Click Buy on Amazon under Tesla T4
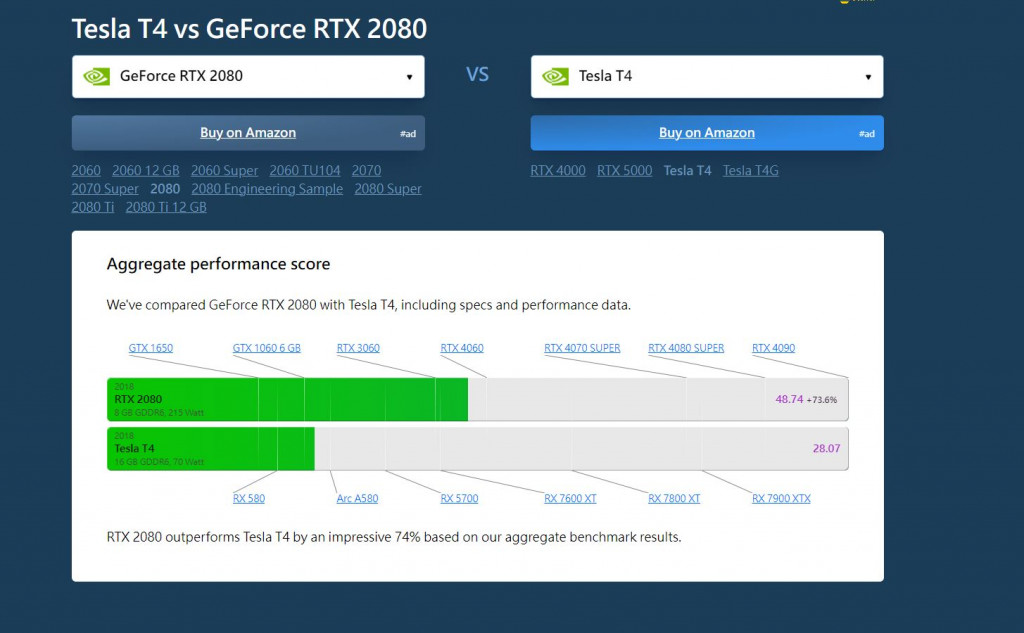The width and height of the screenshot is (1024, 633). (x=707, y=133)
